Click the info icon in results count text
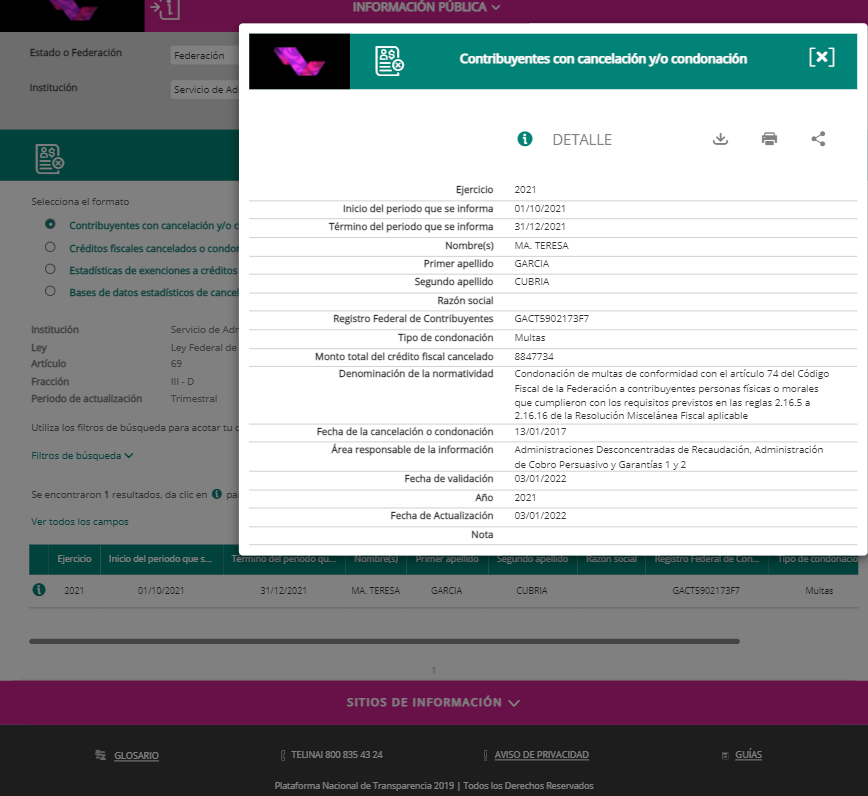Image resolution: width=868 pixels, height=796 pixels. pos(217,493)
